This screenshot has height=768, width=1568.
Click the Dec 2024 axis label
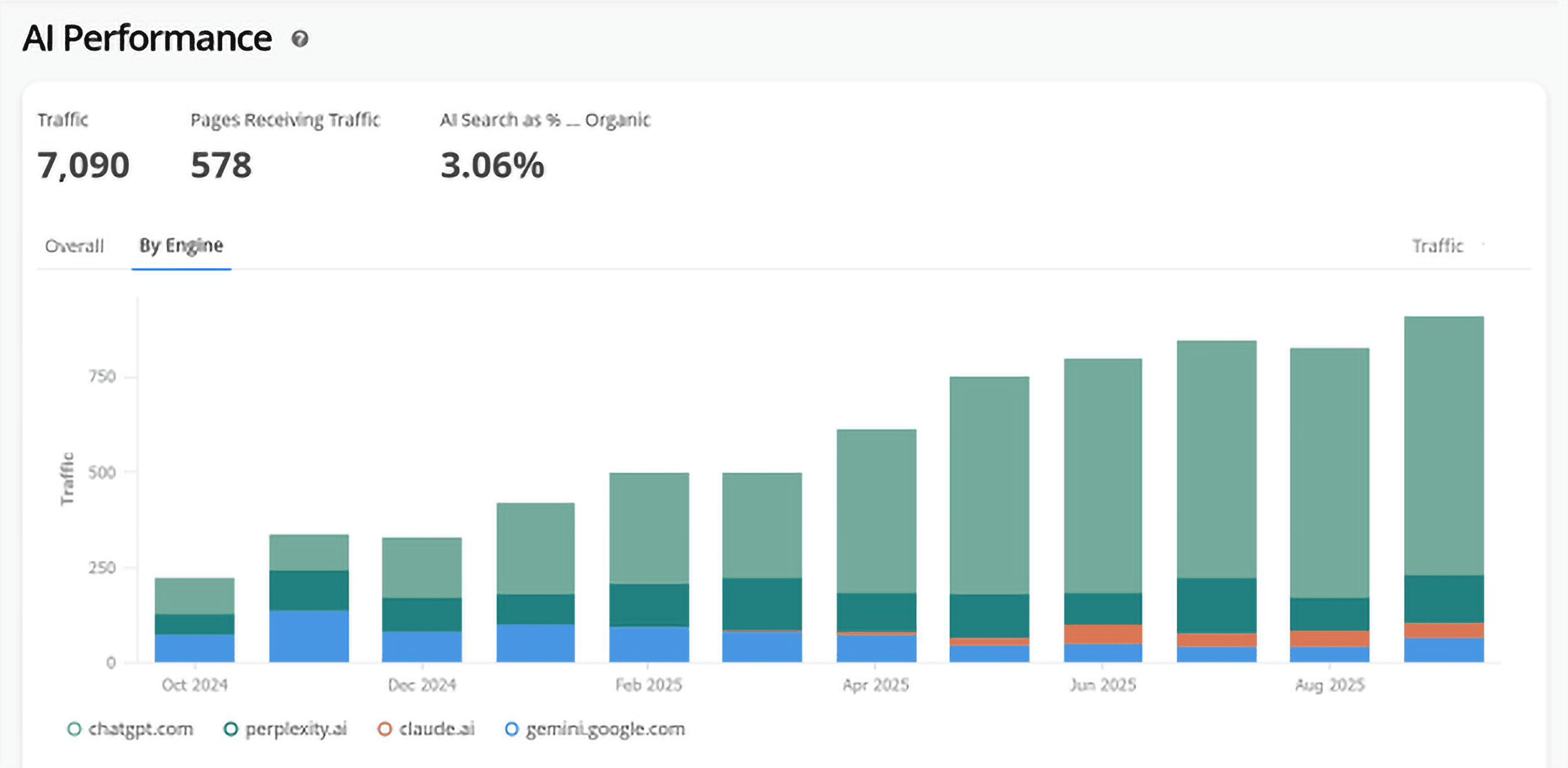click(x=422, y=685)
